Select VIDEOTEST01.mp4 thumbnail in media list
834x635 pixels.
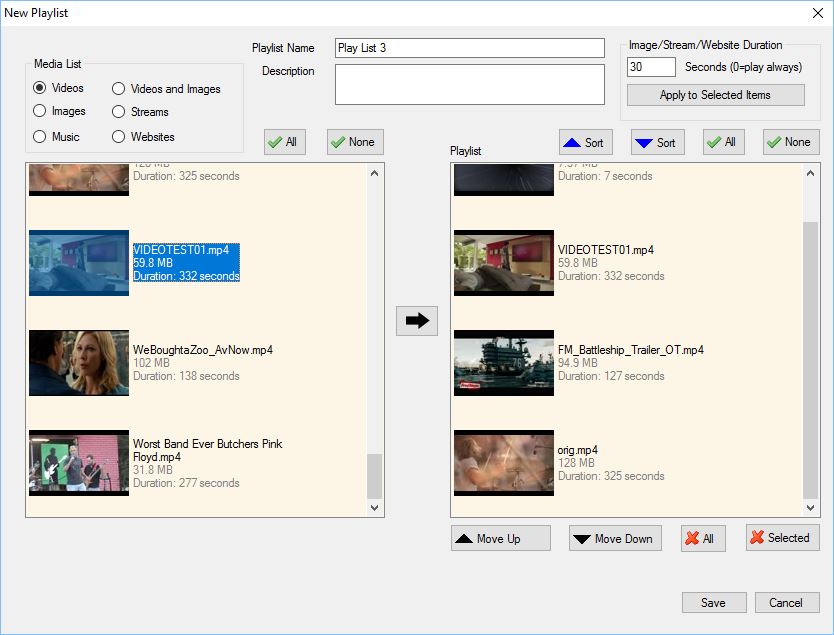79,263
